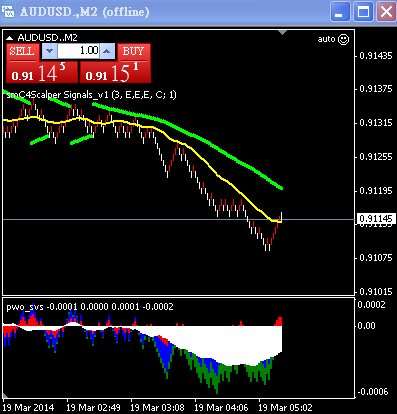
Task: Click the MetaTrader chart window icon
Action: point(8,12)
